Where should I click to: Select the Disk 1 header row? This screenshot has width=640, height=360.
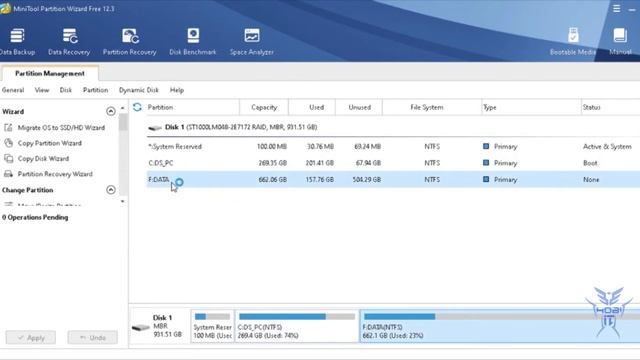click(x=393, y=127)
